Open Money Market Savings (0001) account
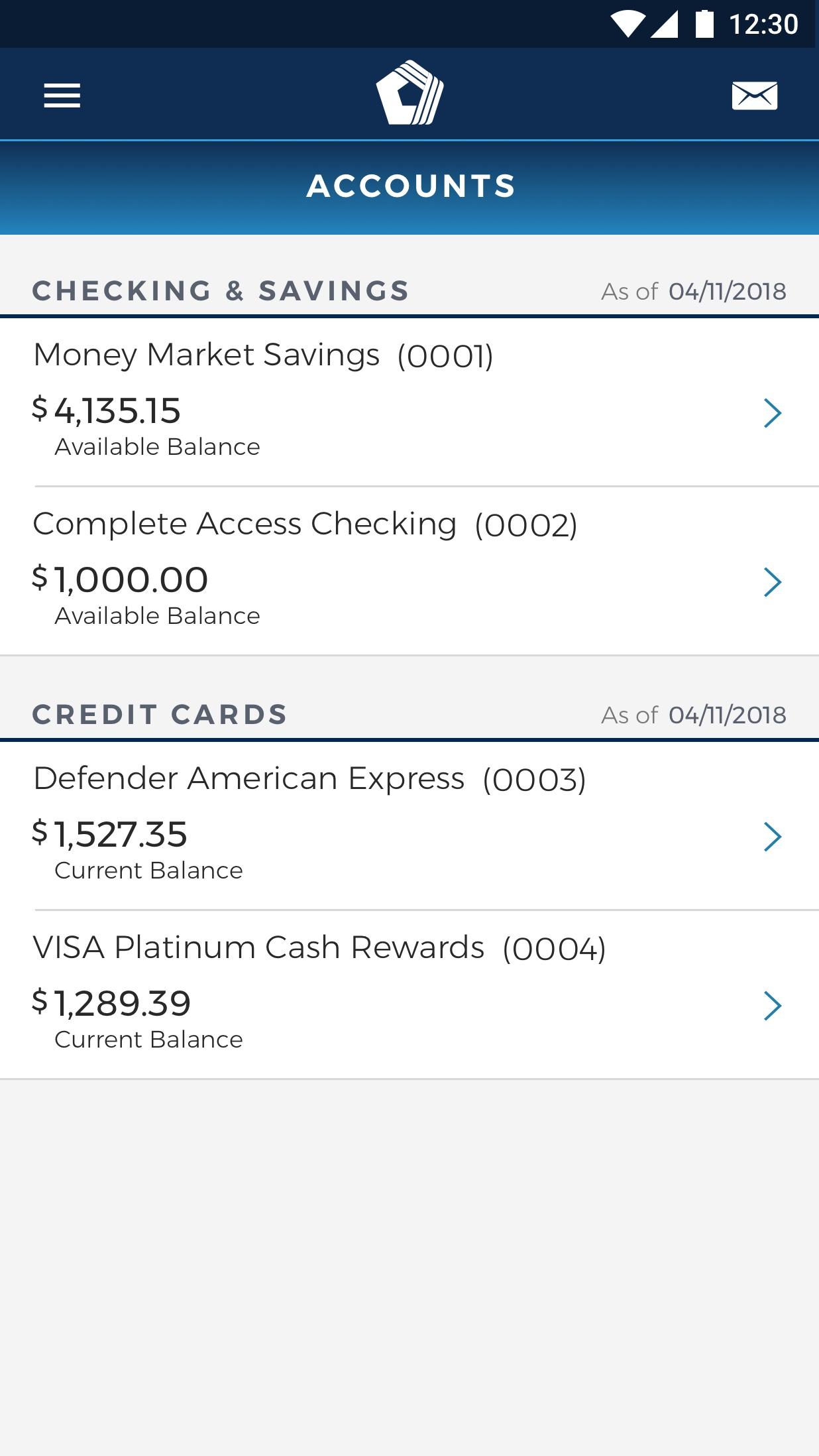Image resolution: width=819 pixels, height=1456 pixels. (x=409, y=402)
